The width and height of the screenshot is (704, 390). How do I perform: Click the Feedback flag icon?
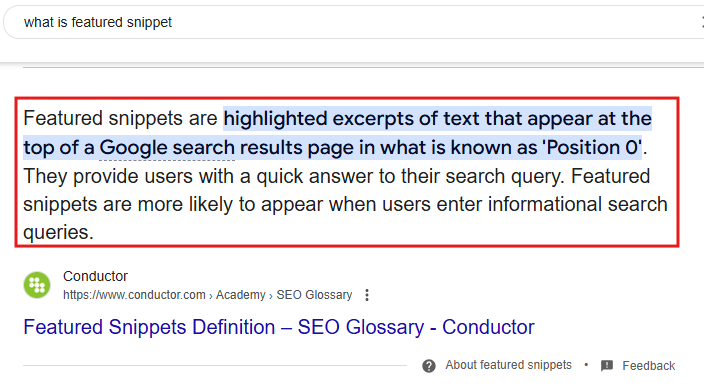tap(607, 366)
